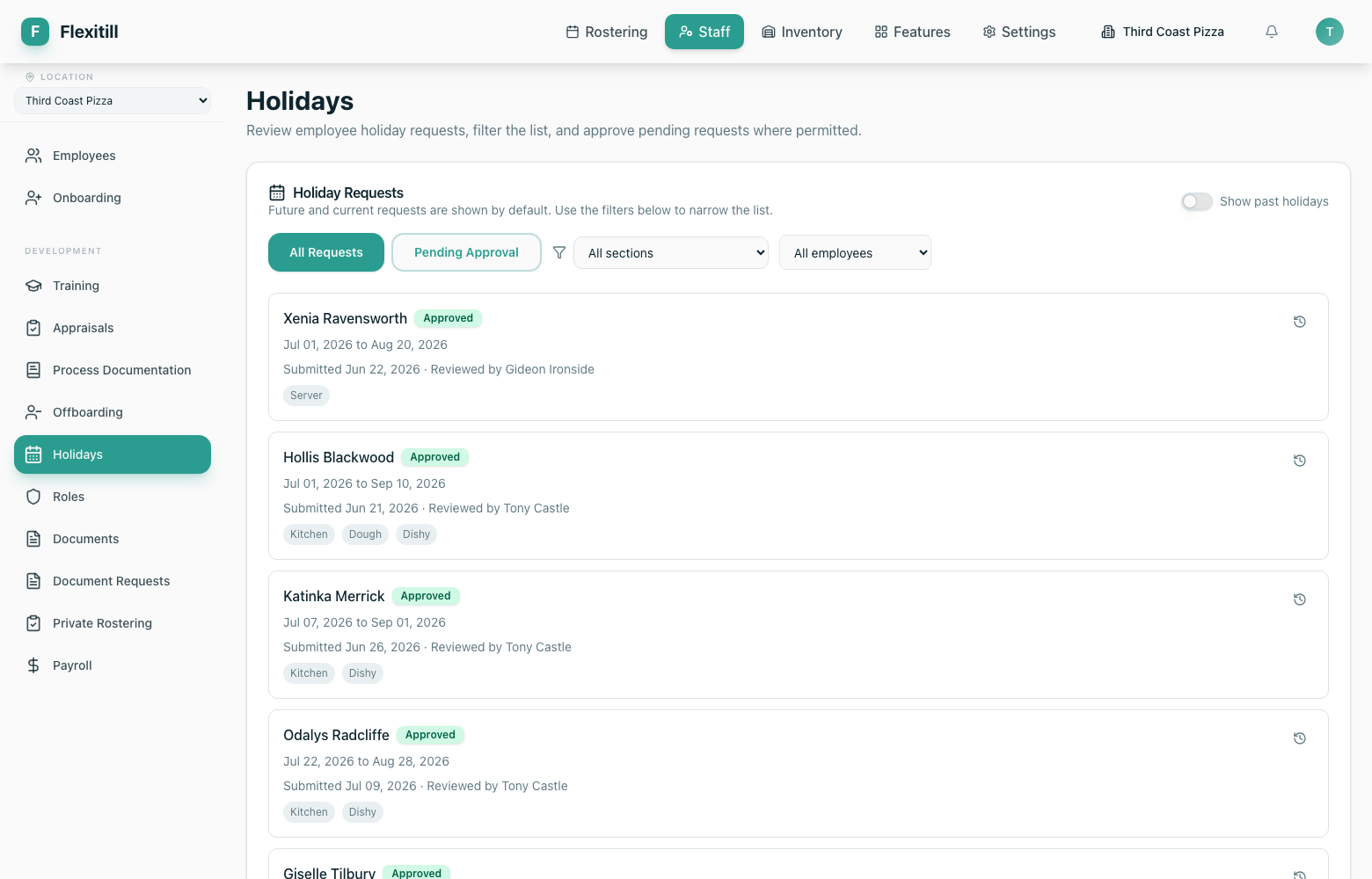Click the Payroll dollar sign icon
Viewport: 1372px width, 879px height.
[33, 665]
